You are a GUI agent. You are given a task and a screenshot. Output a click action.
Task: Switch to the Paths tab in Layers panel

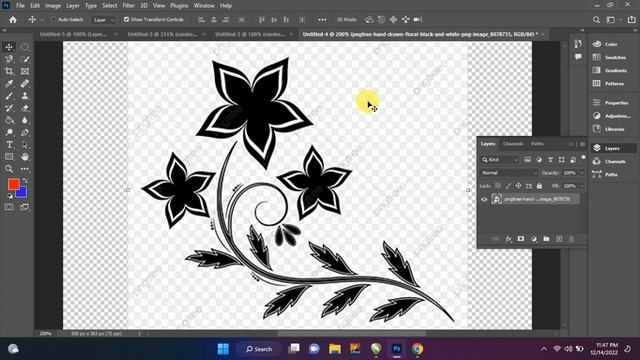(x=537, y=144)
